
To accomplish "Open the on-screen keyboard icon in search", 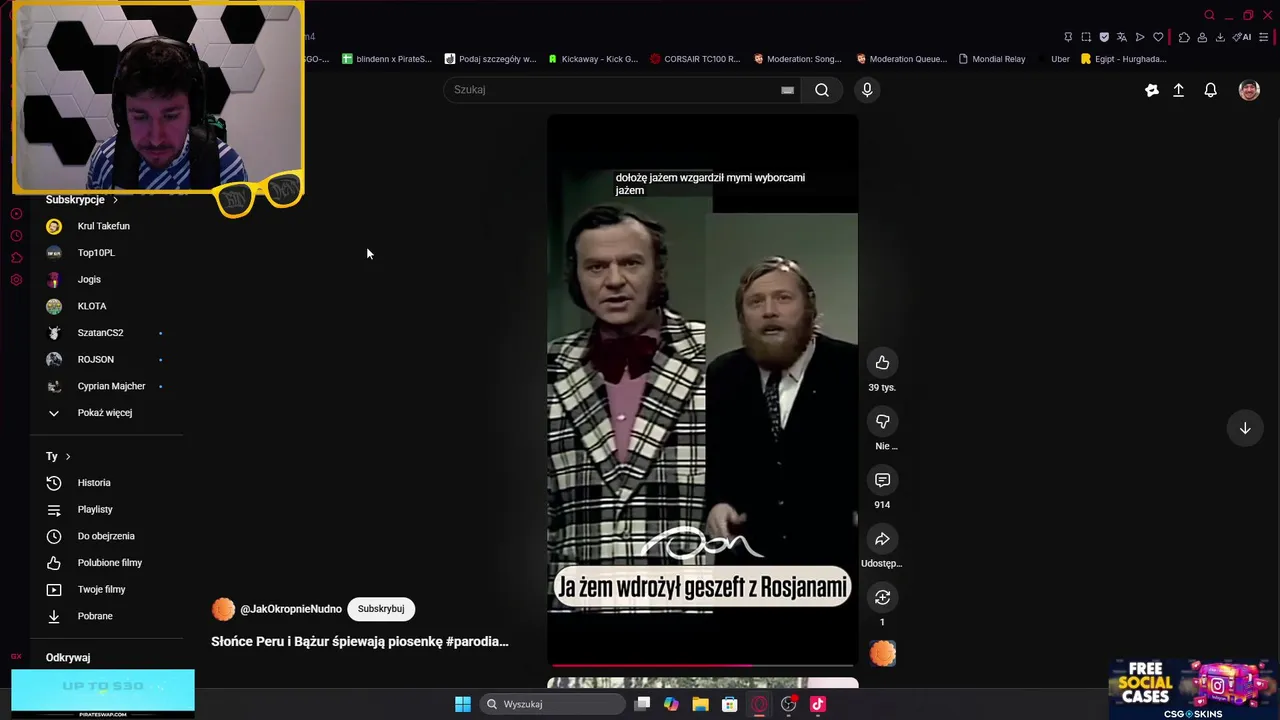I will (788, 90).
